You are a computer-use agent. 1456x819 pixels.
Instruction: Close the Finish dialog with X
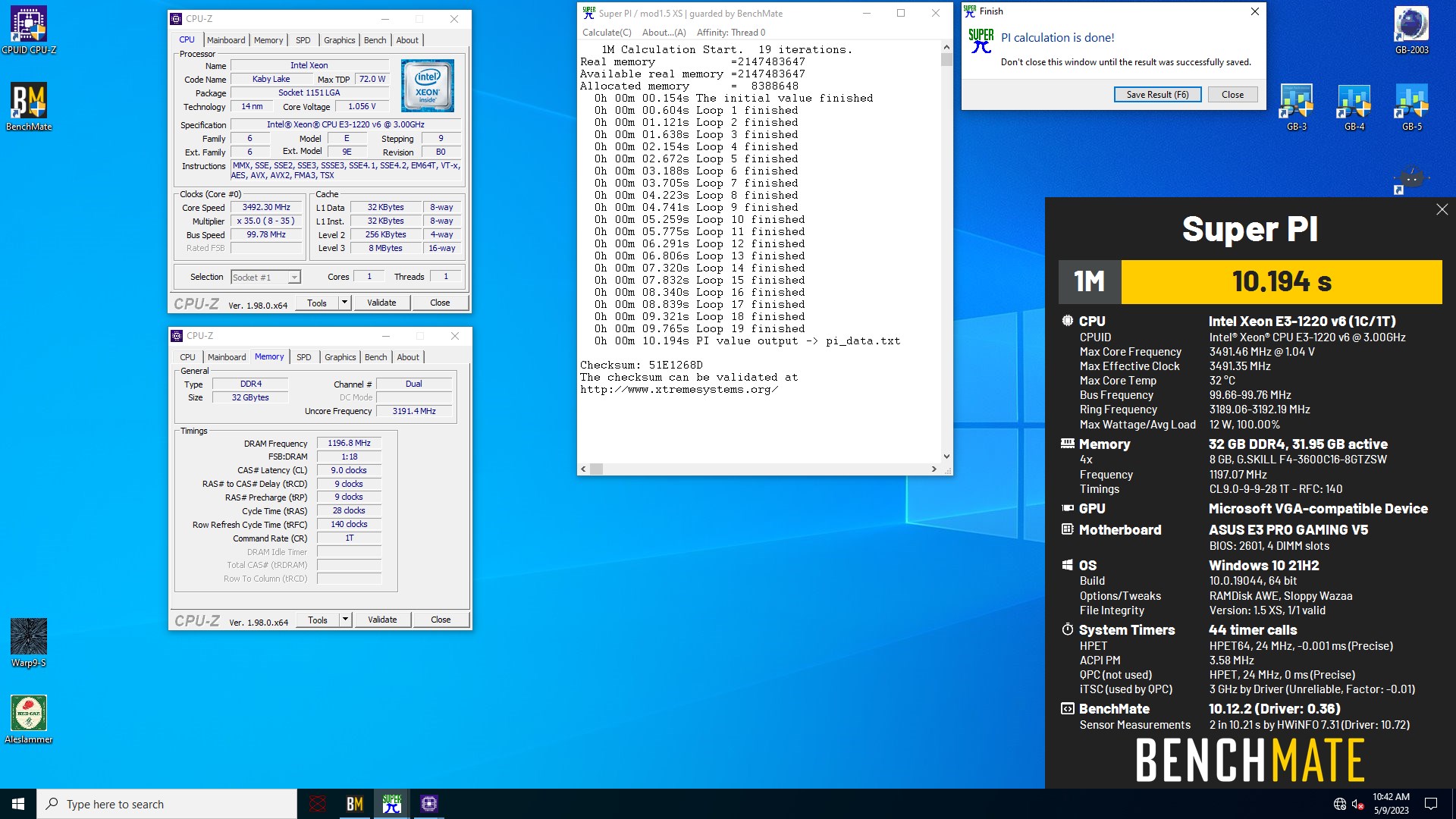coord(1254,11)
